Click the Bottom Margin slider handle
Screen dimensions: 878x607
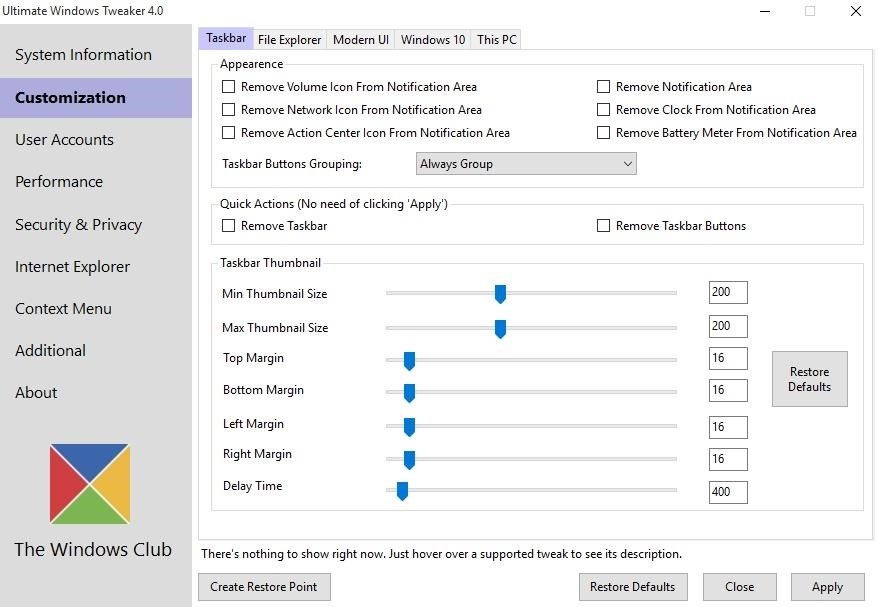coord(409,393)
